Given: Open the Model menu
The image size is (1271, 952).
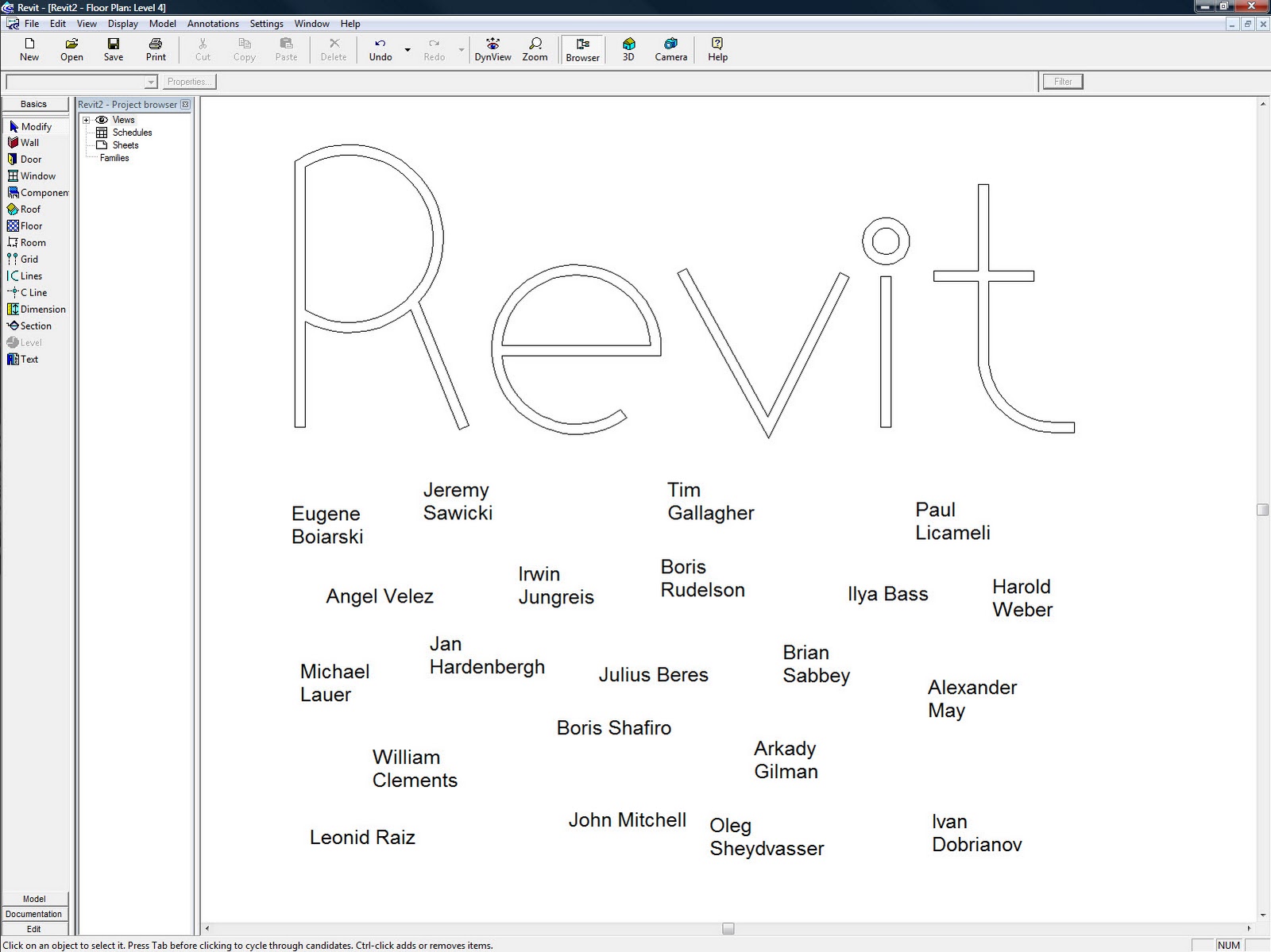Looking at the screenshot, I should (163, 24).
